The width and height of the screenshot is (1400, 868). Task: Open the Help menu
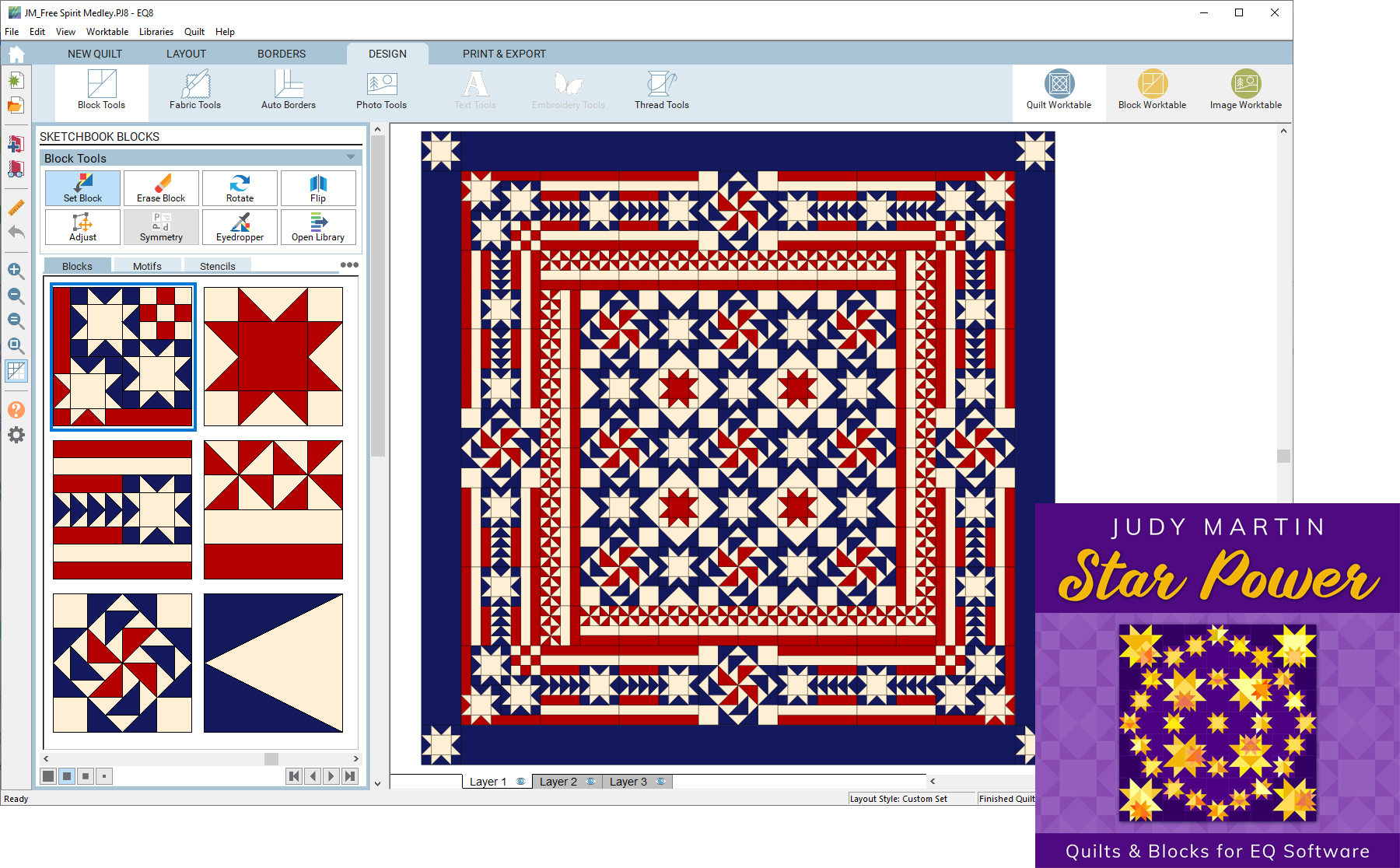pyautogui.click(x=225, y=32)
